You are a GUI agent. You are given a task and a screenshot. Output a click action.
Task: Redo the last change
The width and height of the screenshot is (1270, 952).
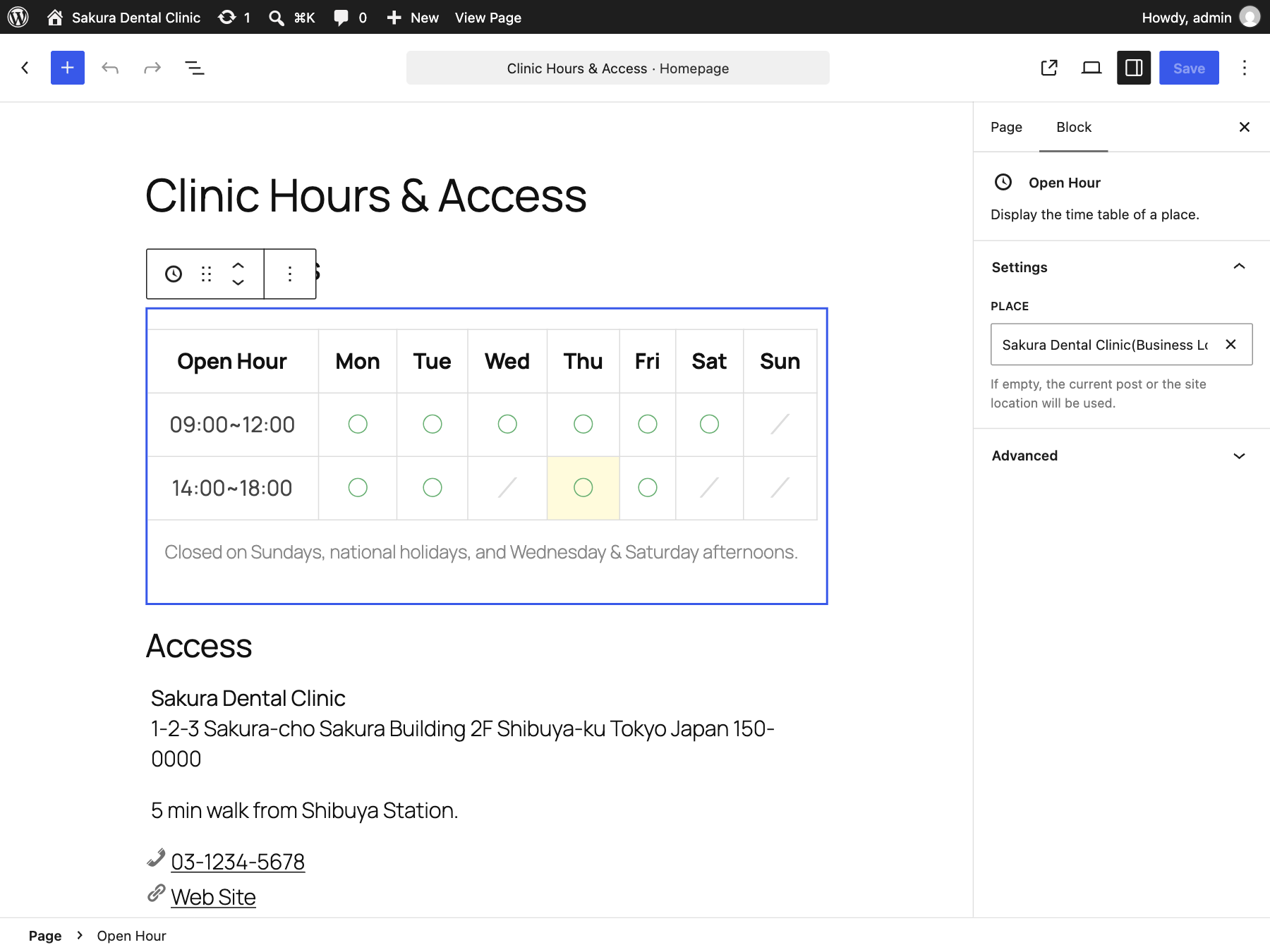pos(152,68)
